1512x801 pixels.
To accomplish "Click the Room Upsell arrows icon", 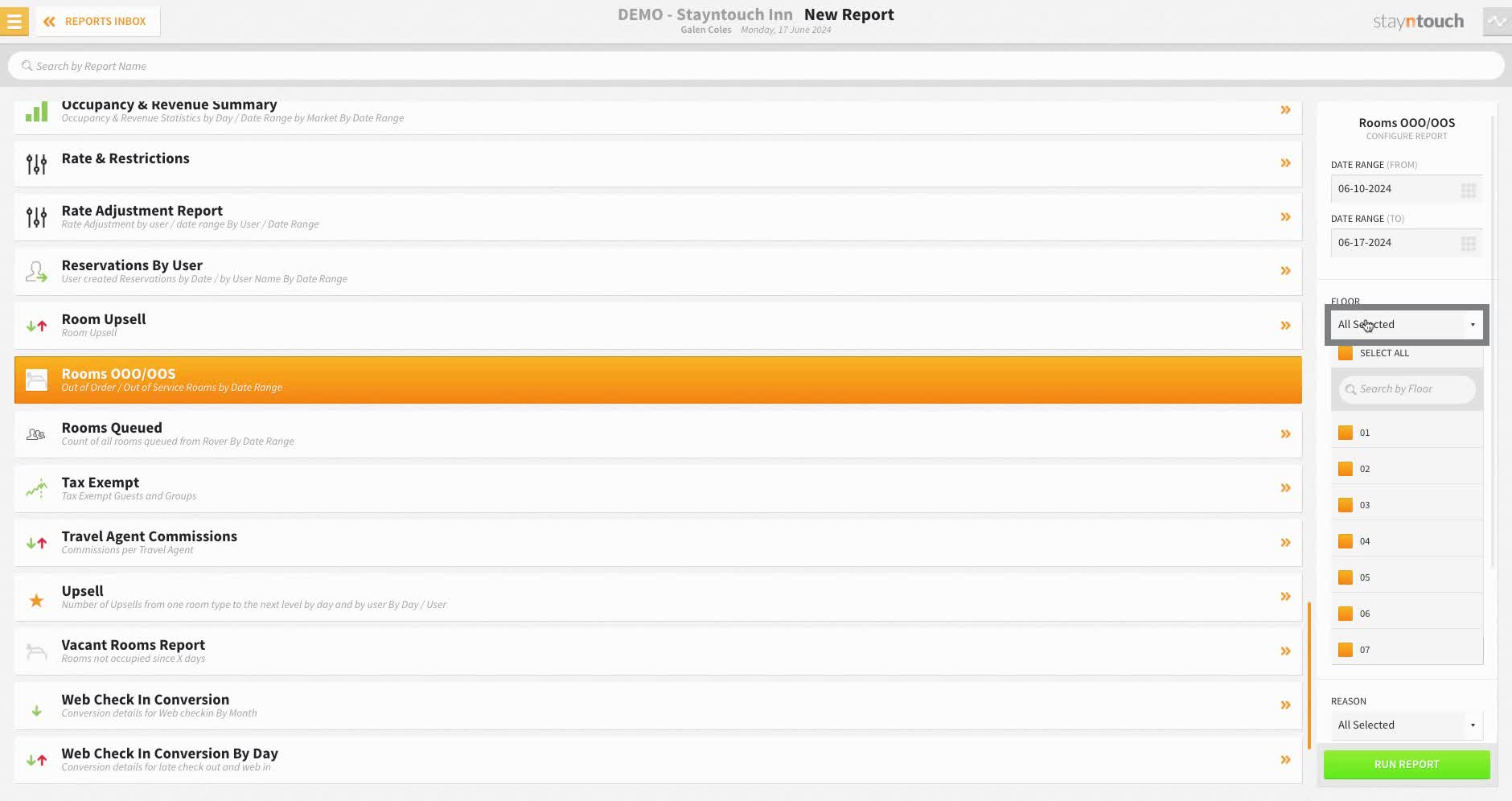I will pos(36,326).
